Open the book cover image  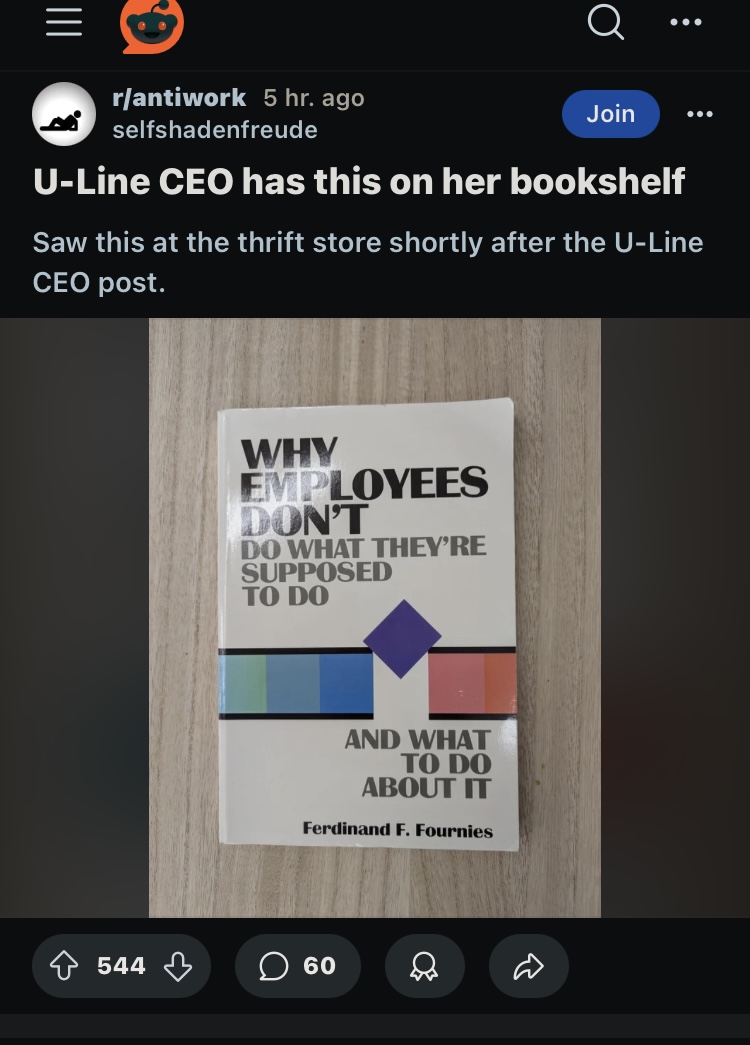coord(375,618)
